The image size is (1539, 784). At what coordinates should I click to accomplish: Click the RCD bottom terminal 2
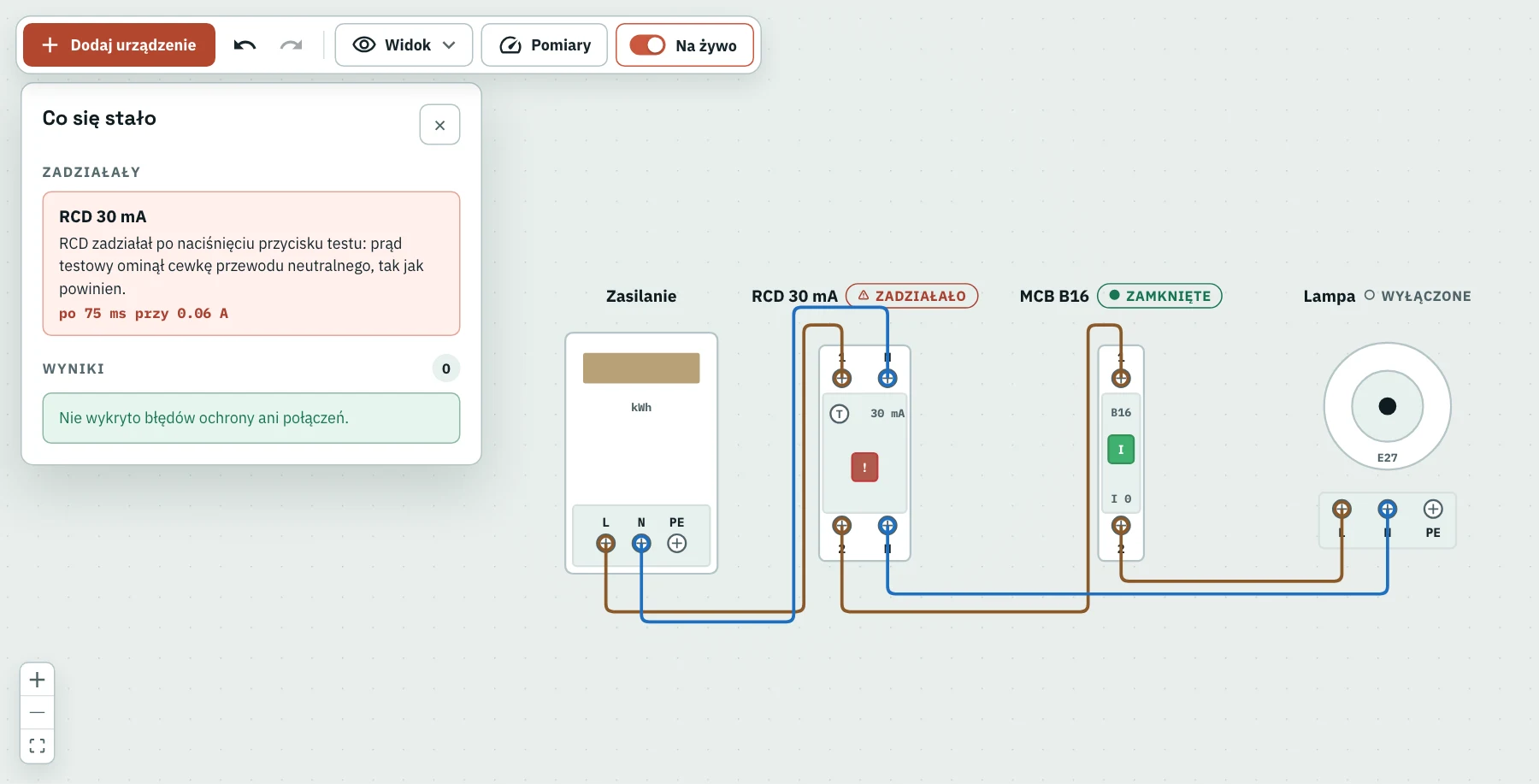click(x=842, y=525)
